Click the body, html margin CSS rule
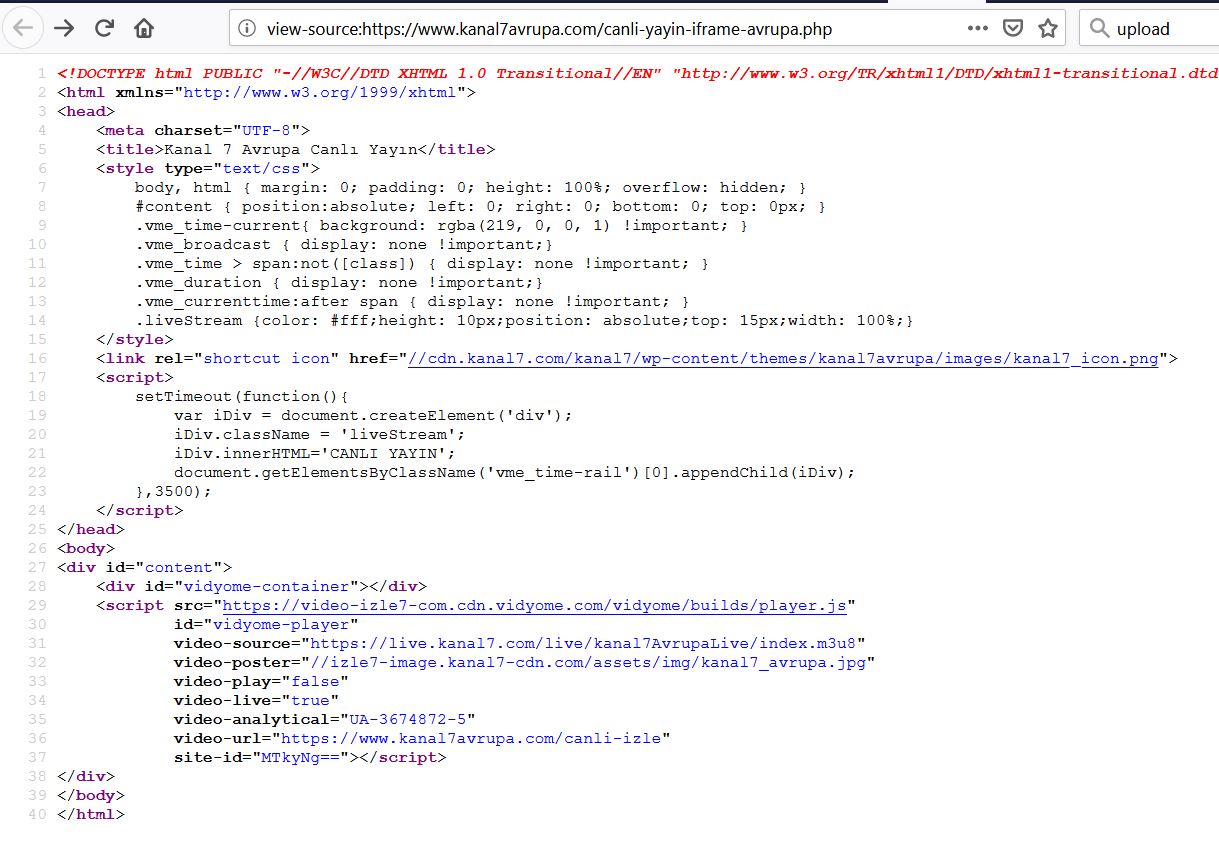Viewport: 1219px width, 859px height. tap(471, 187)
